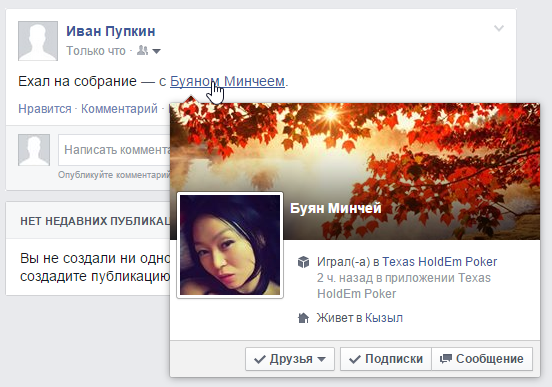Open tagged friend Буяном Минчеем link
552x387 pixels.
tap(227, 81)
